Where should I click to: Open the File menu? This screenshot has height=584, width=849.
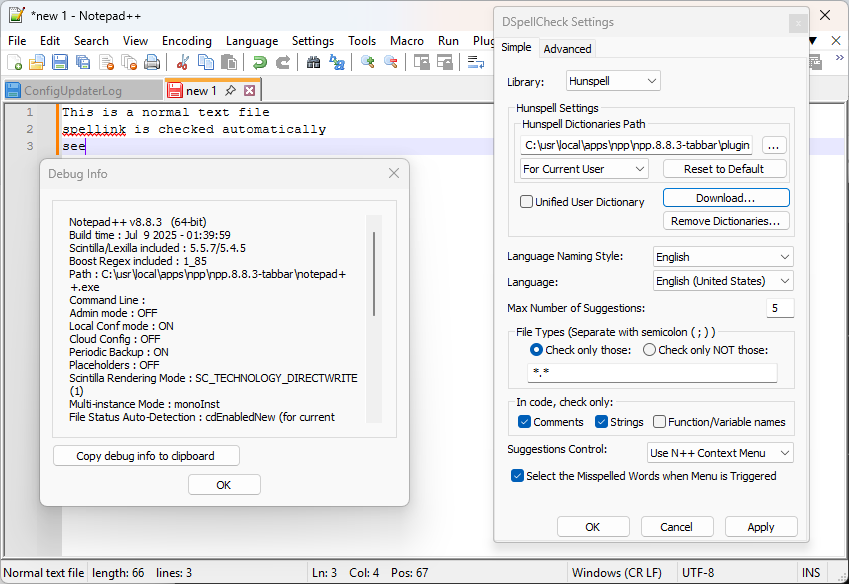click(17, 41)
